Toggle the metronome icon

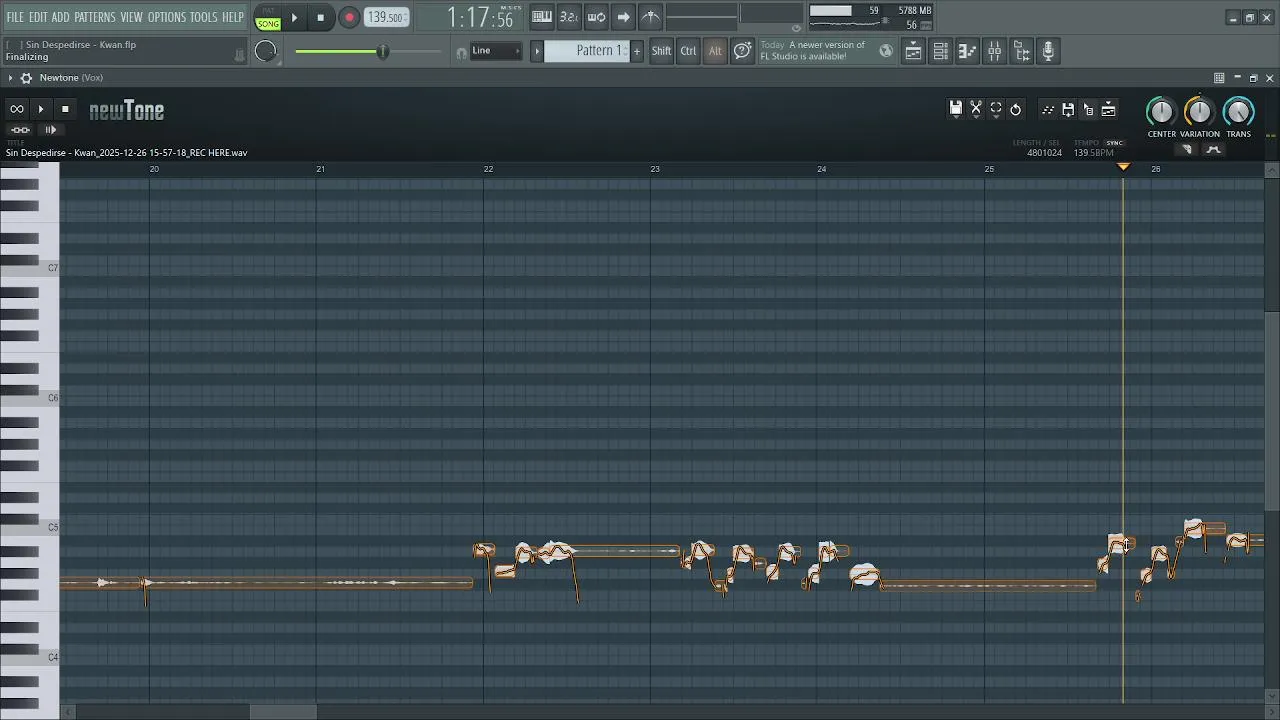point(650,16)
